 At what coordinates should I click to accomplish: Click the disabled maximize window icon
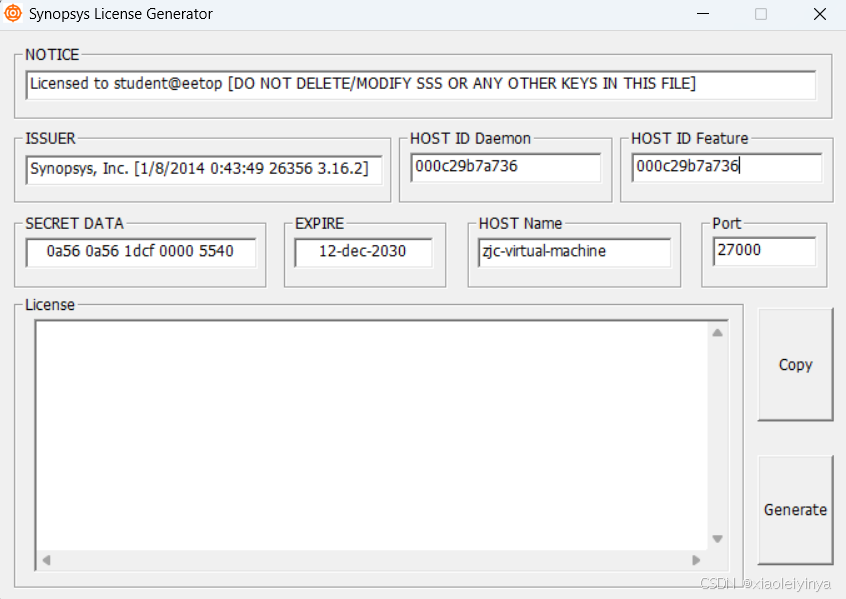(761, 13)
